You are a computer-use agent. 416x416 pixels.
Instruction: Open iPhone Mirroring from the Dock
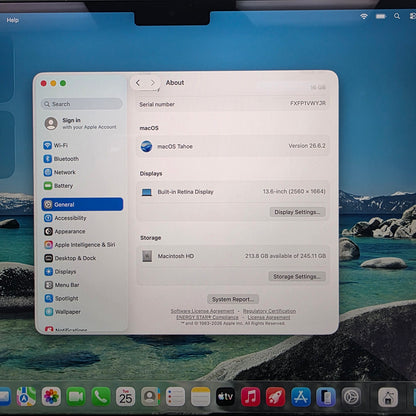click(x=326, y=397)
